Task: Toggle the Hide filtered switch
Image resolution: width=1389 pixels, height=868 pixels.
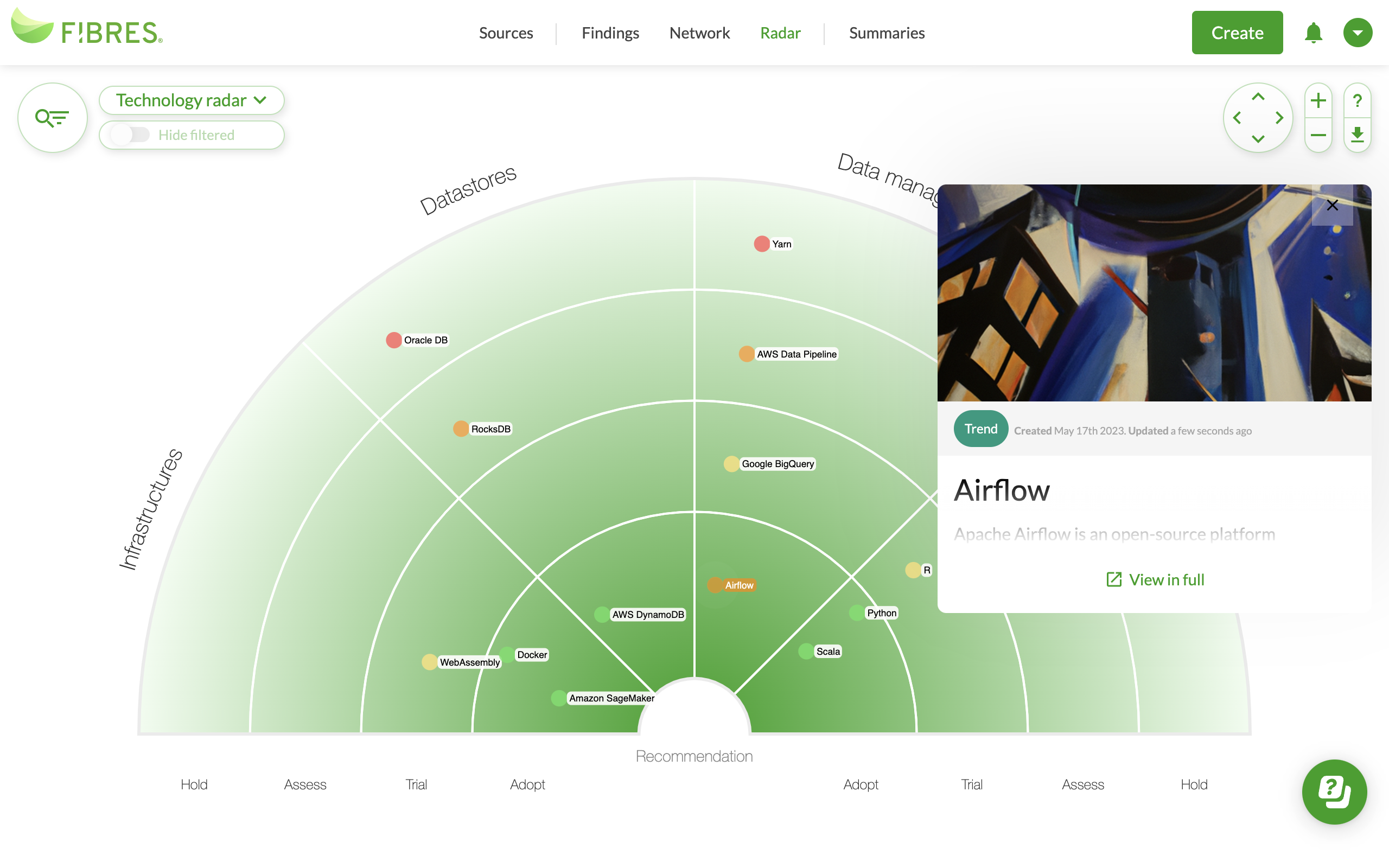Action: (130, 135)
